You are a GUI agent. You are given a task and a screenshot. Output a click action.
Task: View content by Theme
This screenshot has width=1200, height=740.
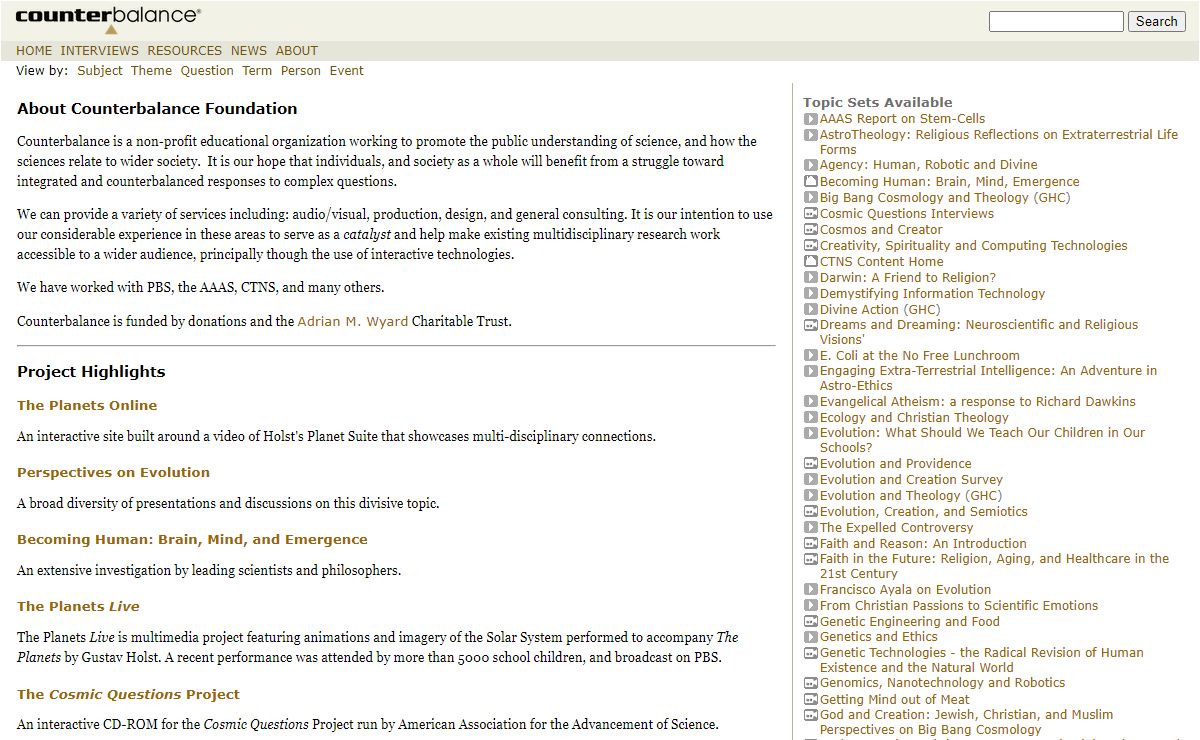click(x=152, y=71)
